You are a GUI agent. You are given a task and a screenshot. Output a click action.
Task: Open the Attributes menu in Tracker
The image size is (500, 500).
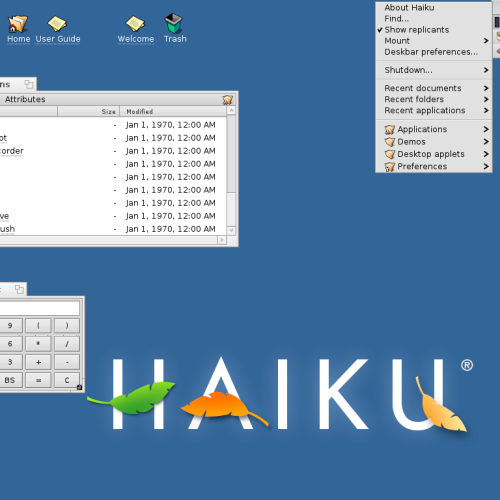click(25, 99)
